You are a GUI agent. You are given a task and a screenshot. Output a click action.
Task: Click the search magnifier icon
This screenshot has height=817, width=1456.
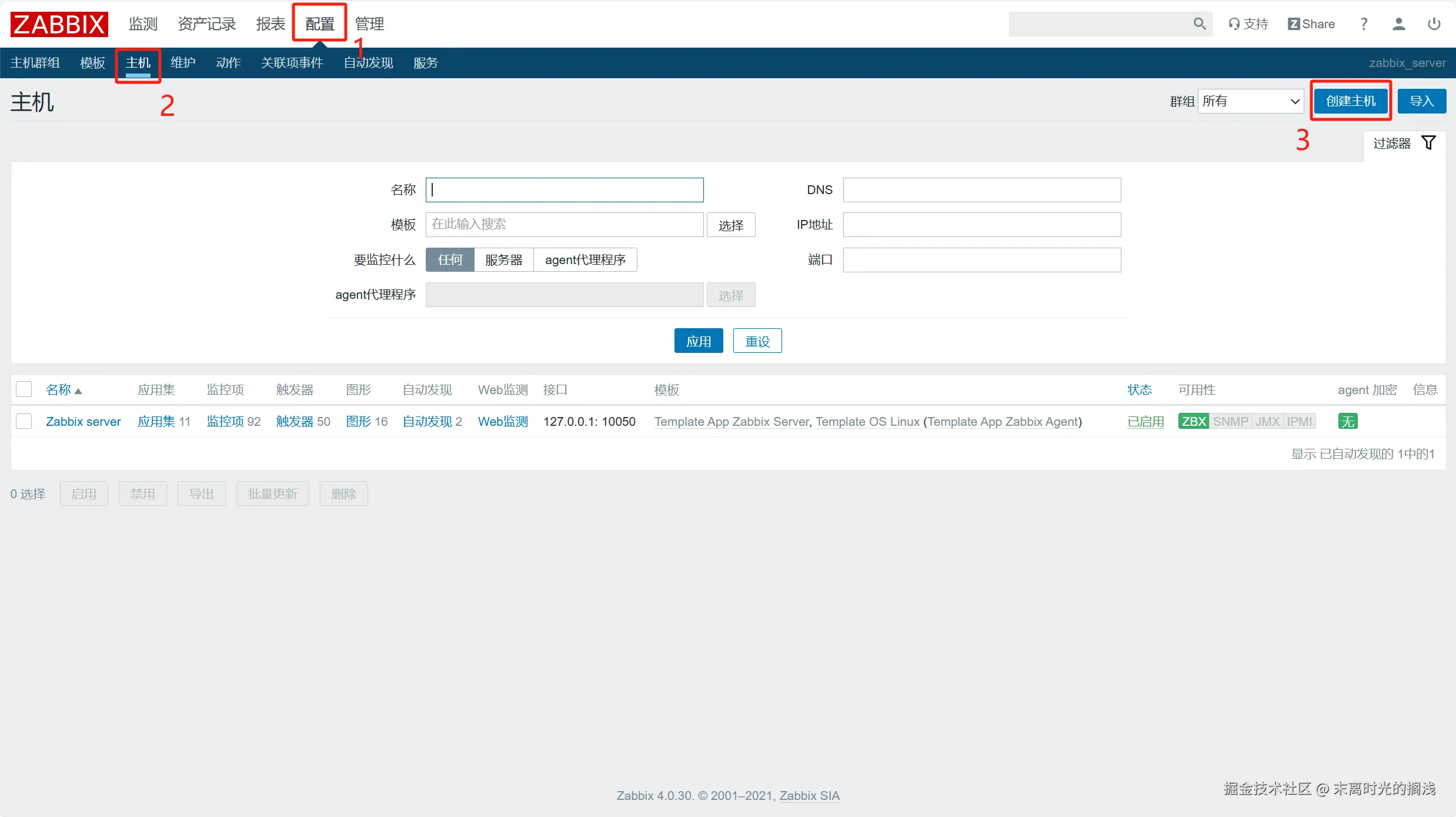1199,24
